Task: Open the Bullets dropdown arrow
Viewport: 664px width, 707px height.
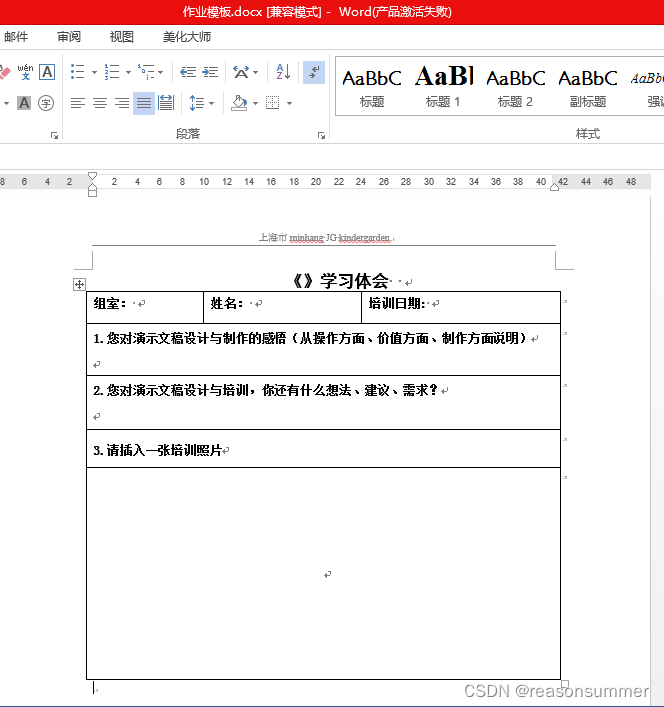Action: coord(94,72)
